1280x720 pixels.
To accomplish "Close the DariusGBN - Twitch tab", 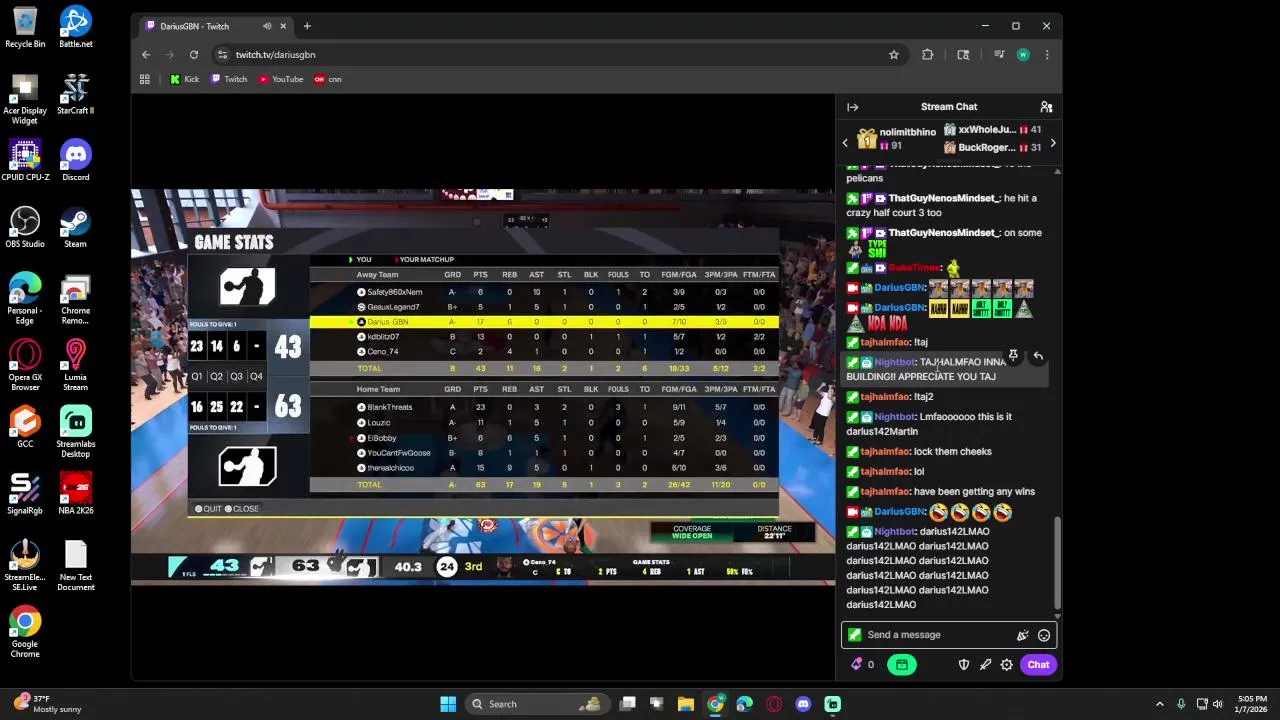I will click(x=282, y=26).
